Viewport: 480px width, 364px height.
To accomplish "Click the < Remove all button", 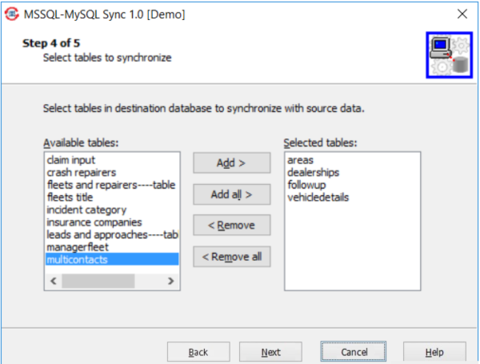I will pos(232,256).
